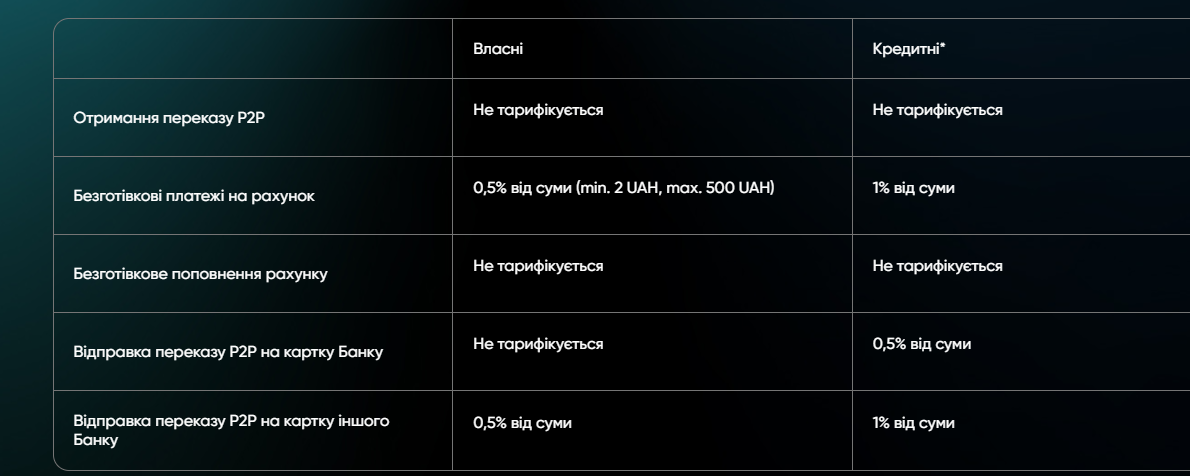The height and width of the screenshot is (476, 1190).
Task: Click '1% від суми' for іншого Банку row
Action: point(913,423)
